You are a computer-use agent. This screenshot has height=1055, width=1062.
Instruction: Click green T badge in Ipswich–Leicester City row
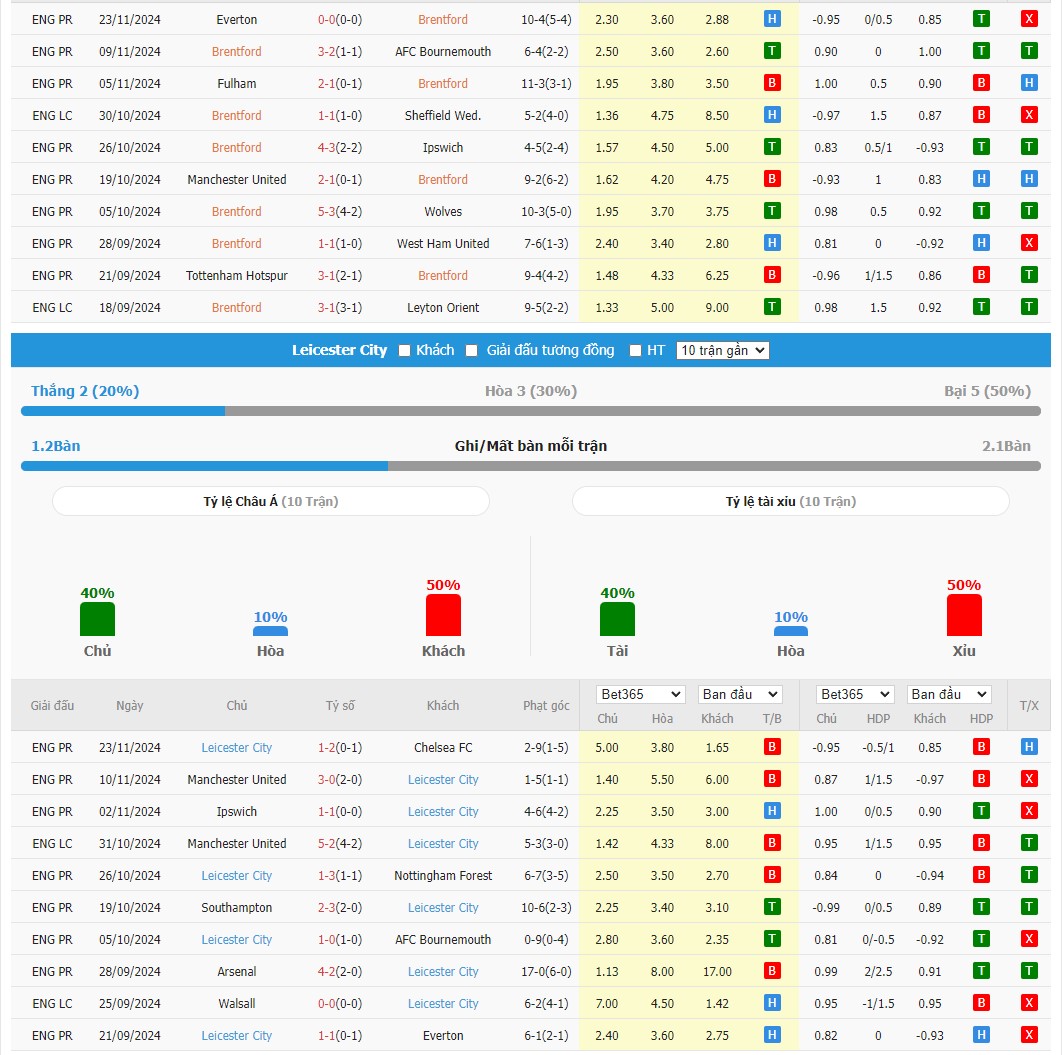(x=981, y=811)
